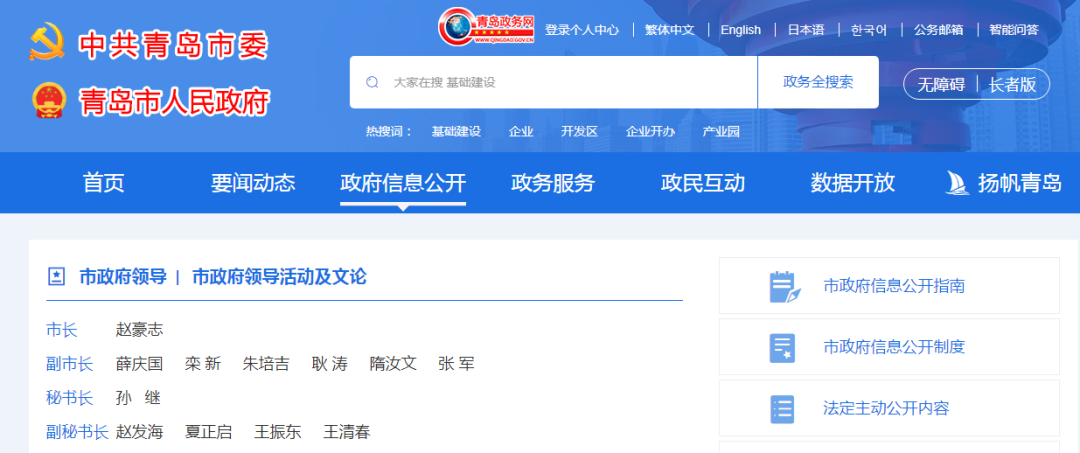The width and height of the screenshot is (1080, 453).
Task: Click the sailboat icon next to 扬帆青岛
Action: 957,183
